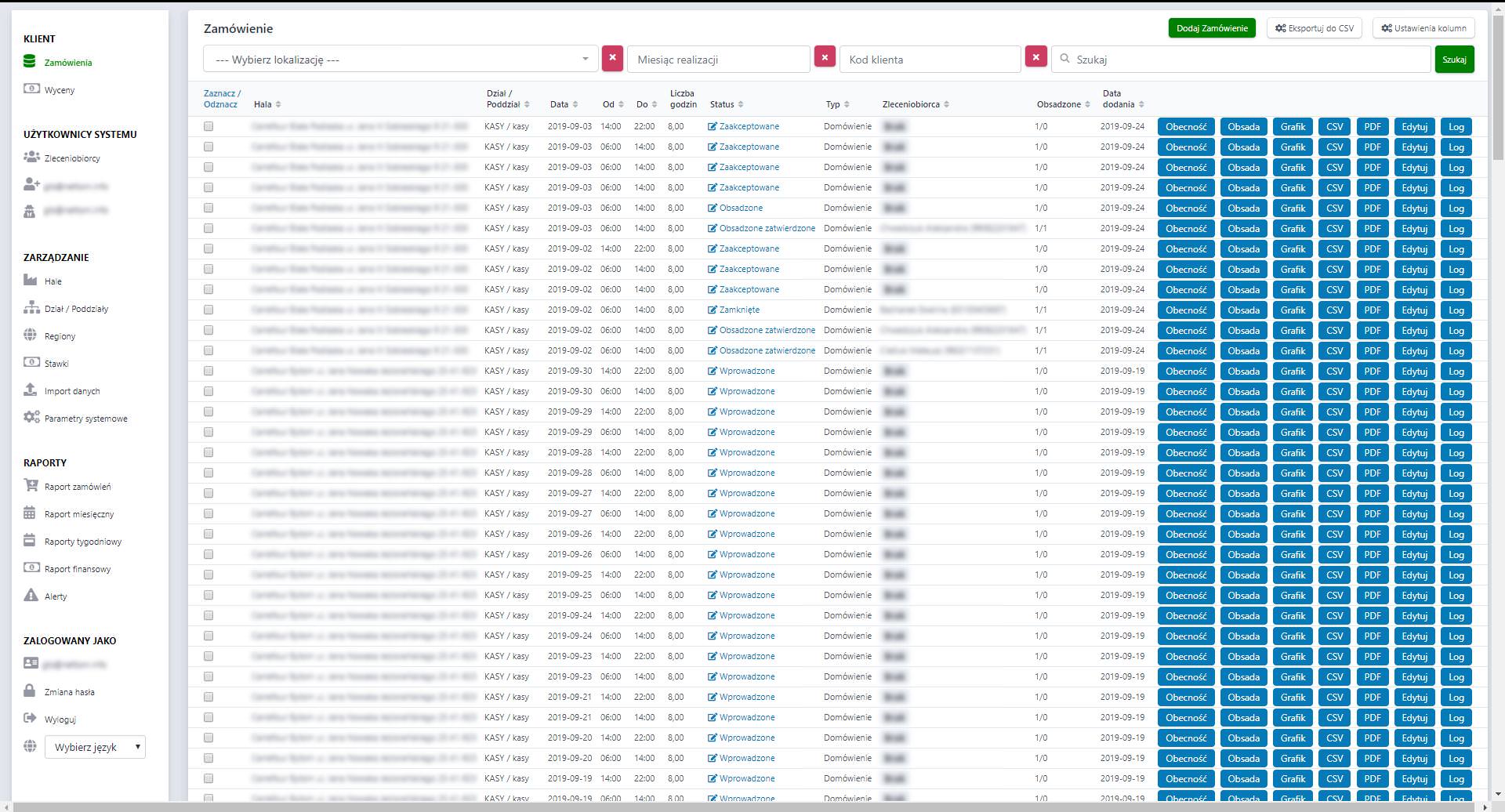Click into the Szukaj search field

[1246, 60]
